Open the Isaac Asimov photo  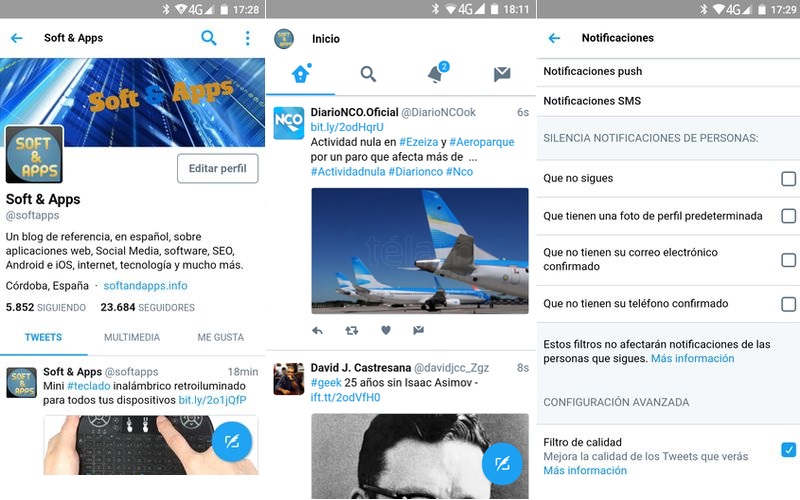[420, 456]
